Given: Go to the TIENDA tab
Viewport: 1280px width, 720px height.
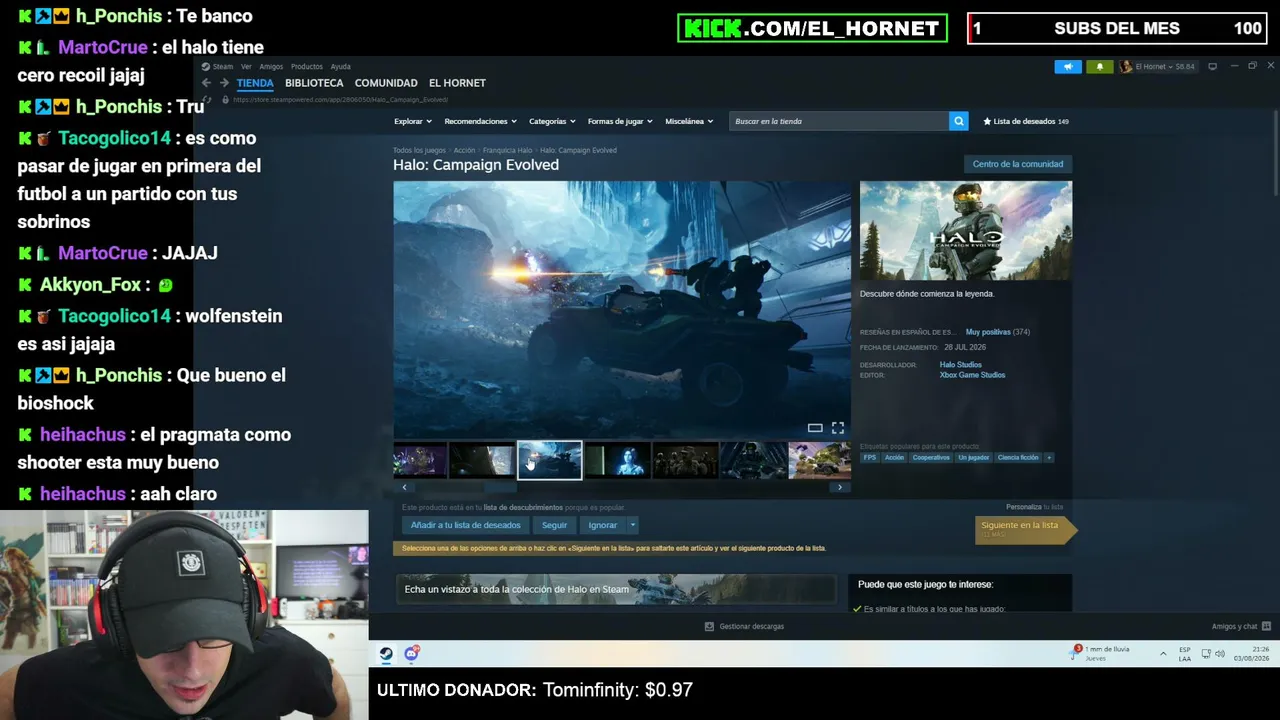Looking at the screenshot, I should (255, 83).
